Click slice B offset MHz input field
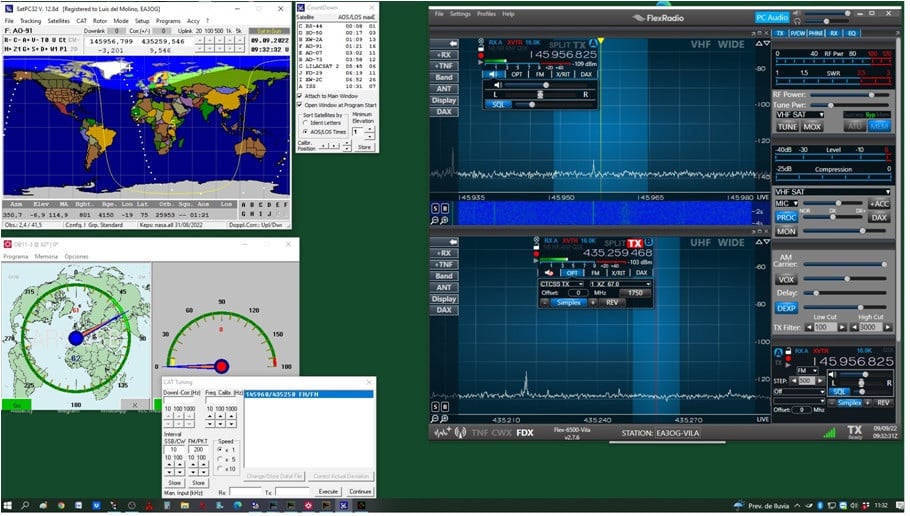Viewport: 910px width, 516px height. coord(577,293)
